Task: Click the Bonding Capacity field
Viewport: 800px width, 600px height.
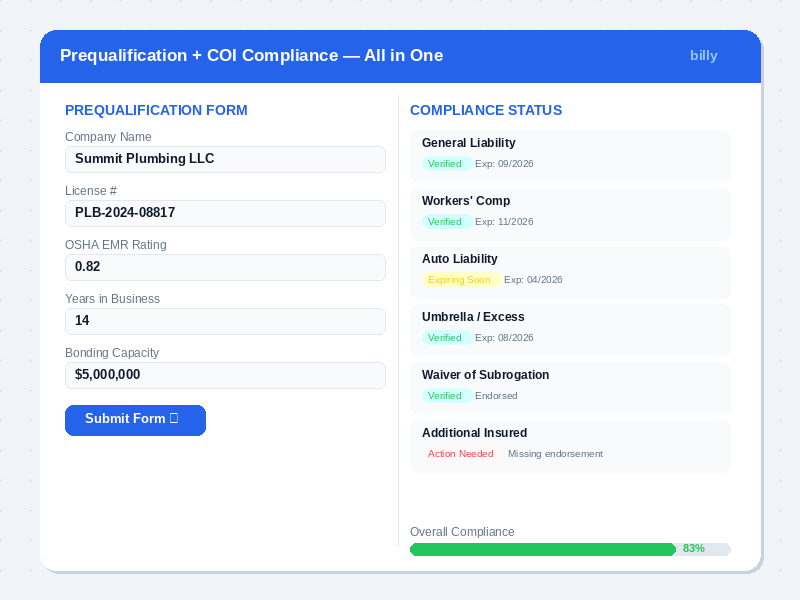Action: [225, 375]
